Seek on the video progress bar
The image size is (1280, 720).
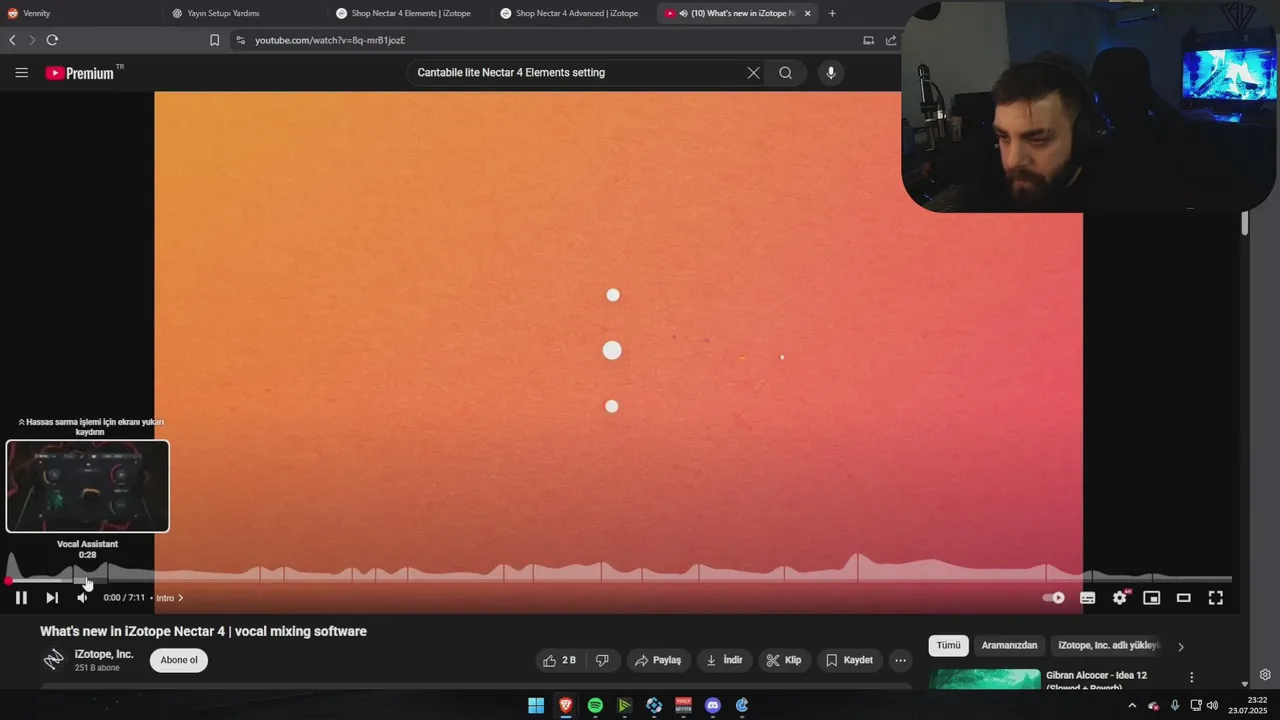620,580
